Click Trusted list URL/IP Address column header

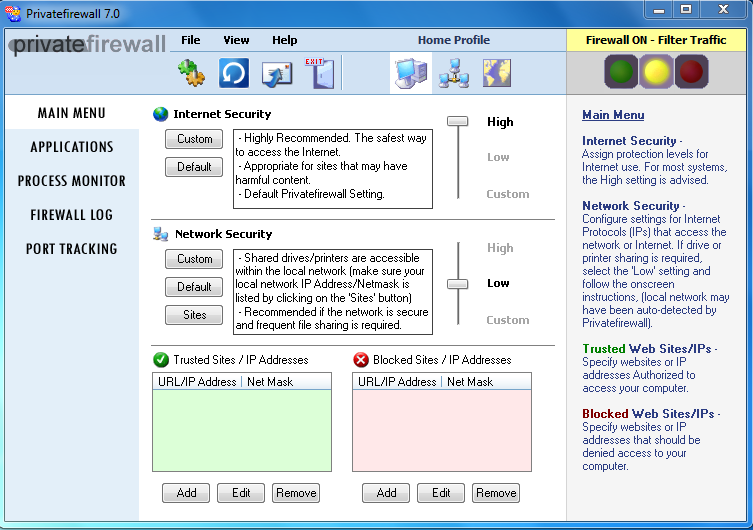click(197, 382)
